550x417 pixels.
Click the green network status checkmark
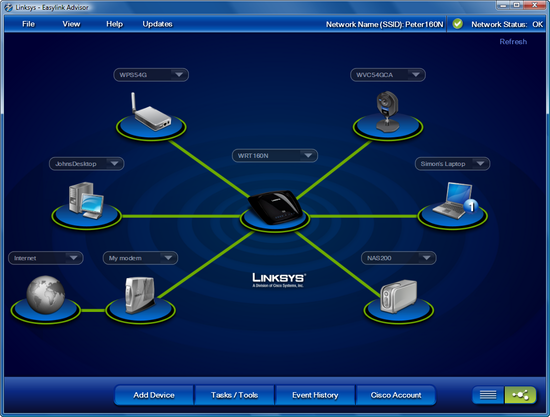[x=457, y=24]
